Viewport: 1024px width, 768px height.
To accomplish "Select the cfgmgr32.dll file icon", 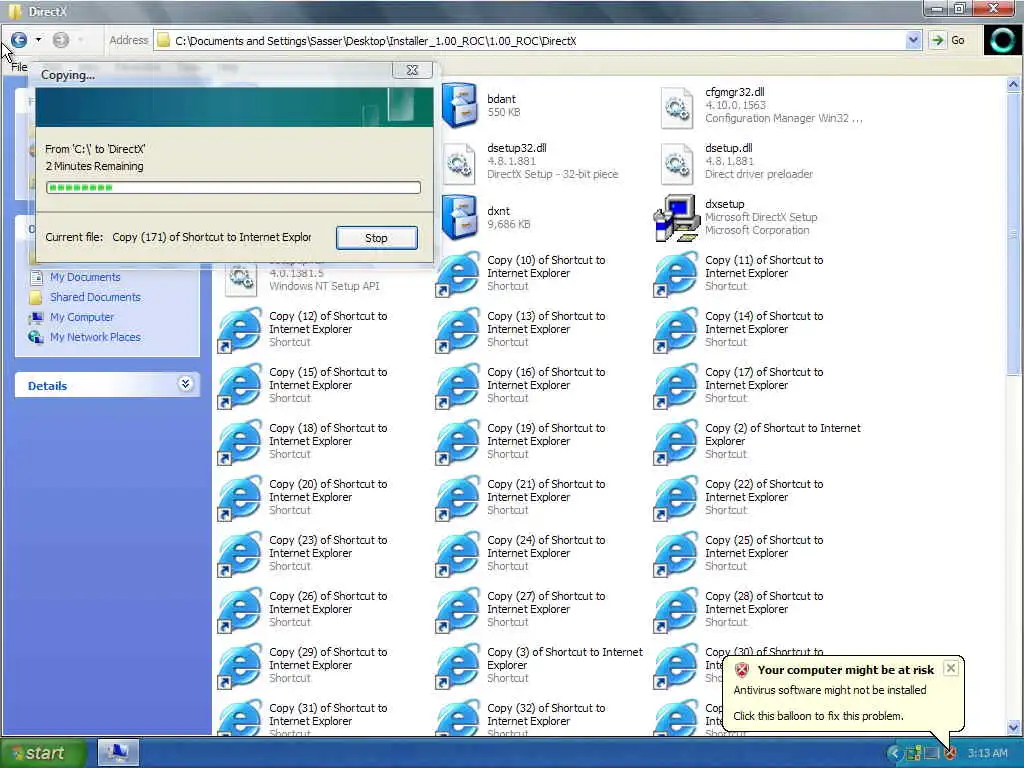I will pyautogui.click(x=677, y=108).
